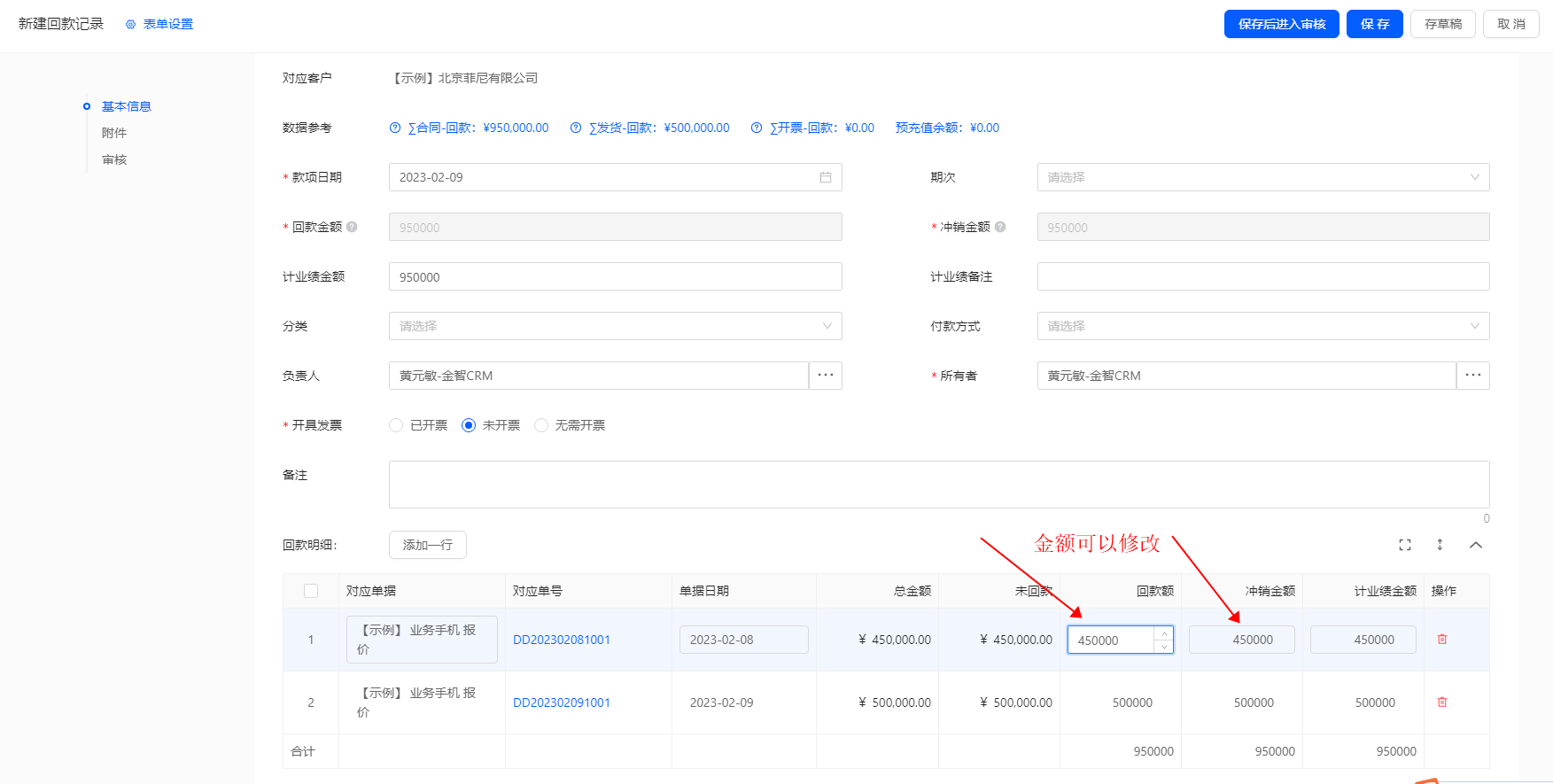This screenshot has height=784, width=1553.
Task: Jump to 附件 section in sidebar
Action: click(114, 133)
